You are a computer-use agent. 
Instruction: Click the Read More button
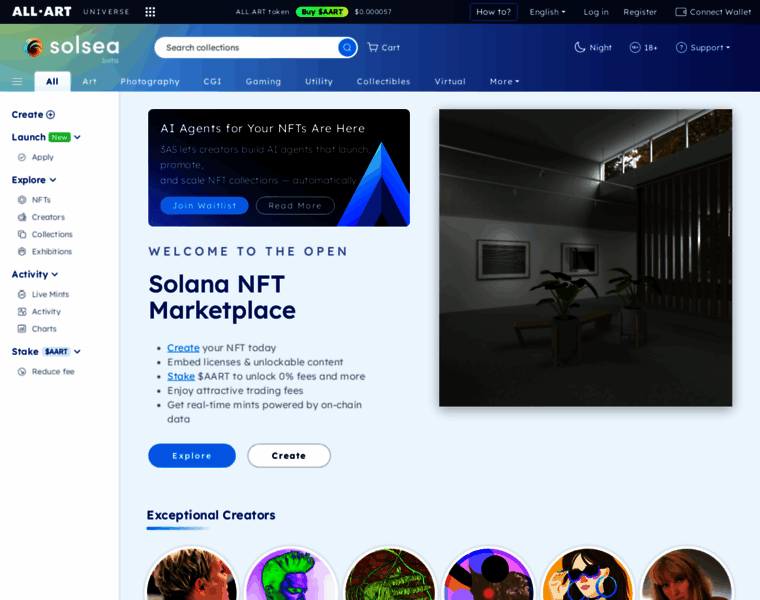click(x=295, y=205)
